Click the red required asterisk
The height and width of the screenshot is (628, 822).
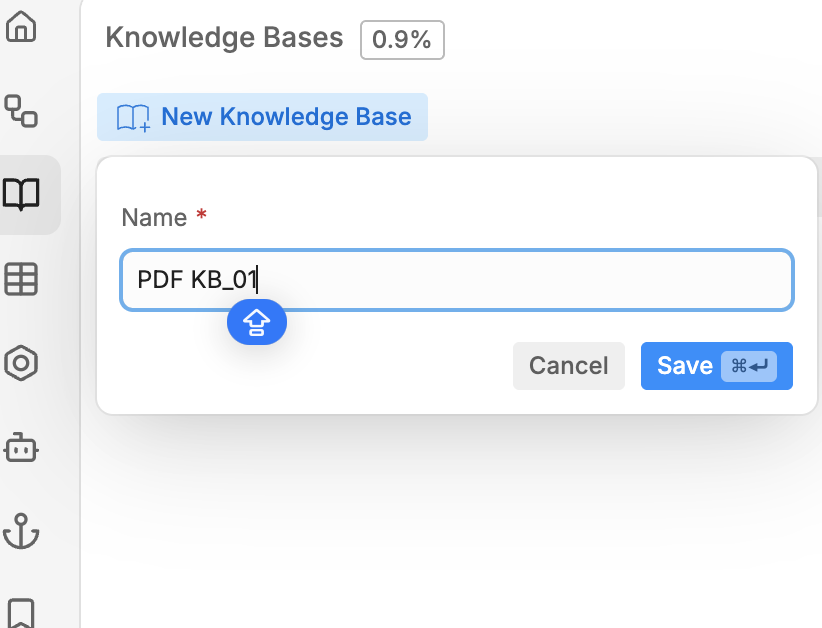tap(202, 215)
